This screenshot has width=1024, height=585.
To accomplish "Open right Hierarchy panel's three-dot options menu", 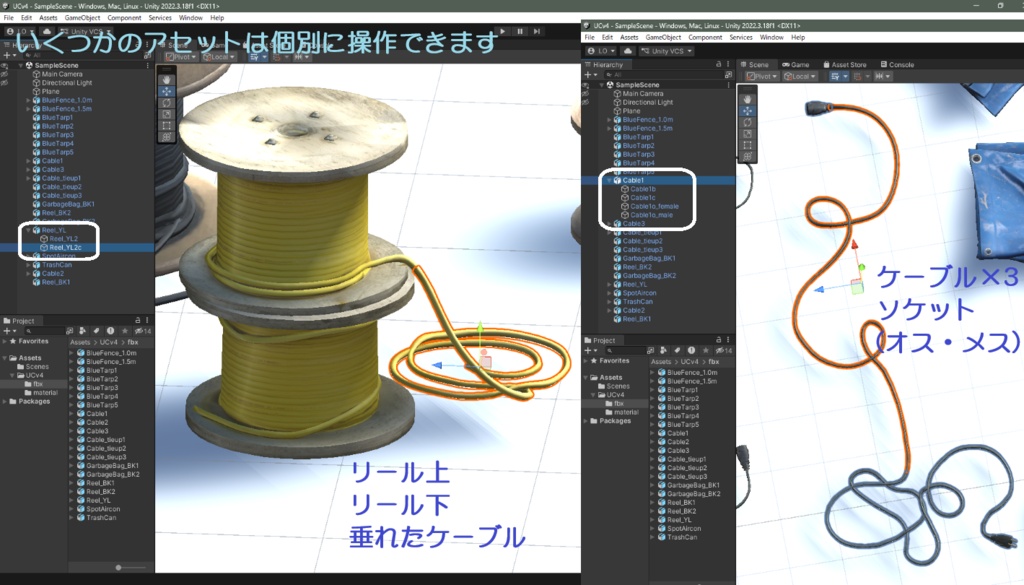I will tap(728, 65).
